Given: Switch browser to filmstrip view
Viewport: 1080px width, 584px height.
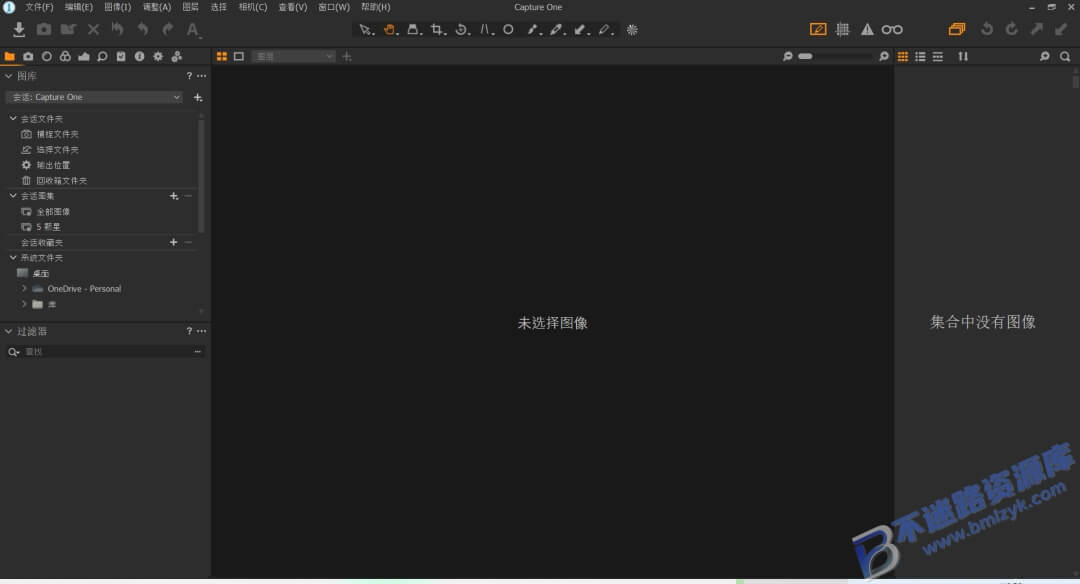Looking at the screenshot, I should click(x=938, y=56).
